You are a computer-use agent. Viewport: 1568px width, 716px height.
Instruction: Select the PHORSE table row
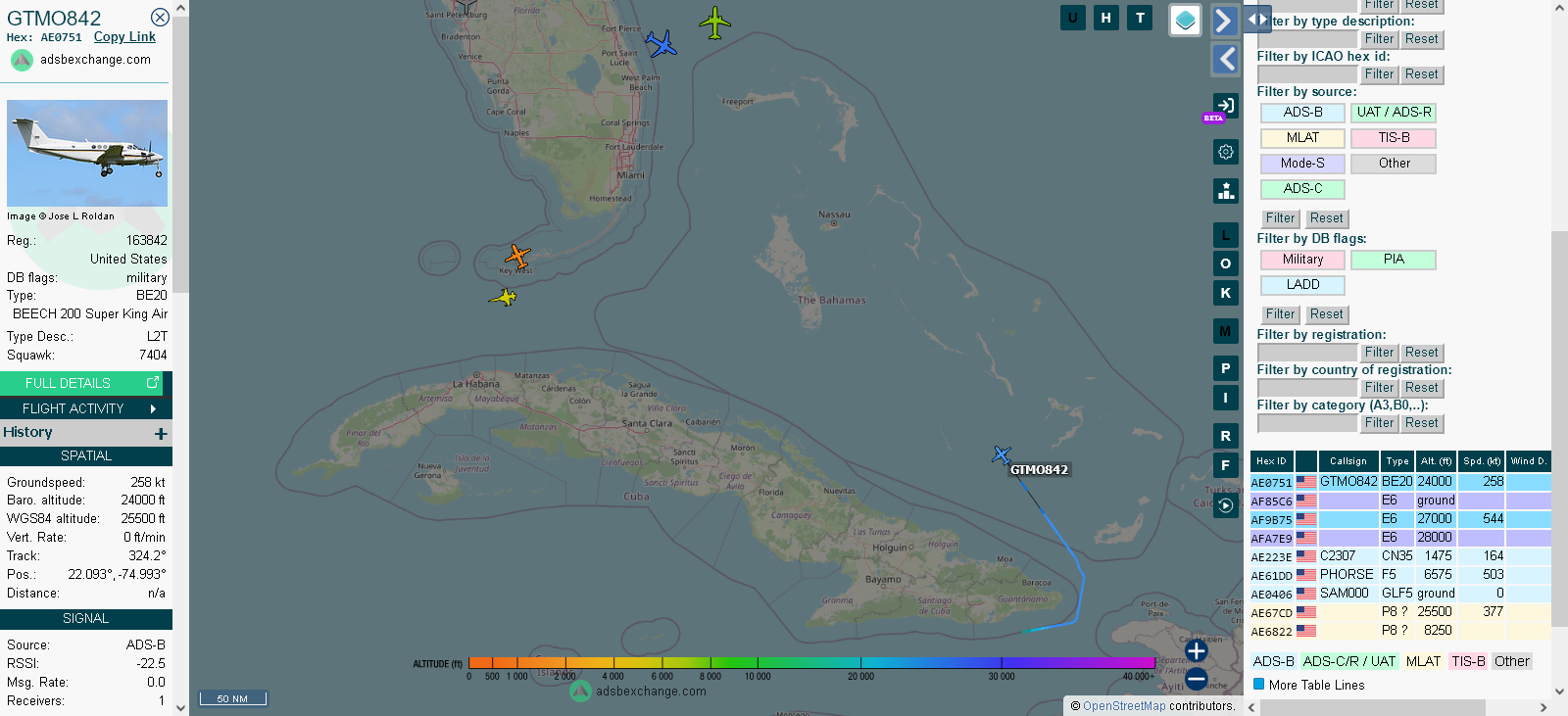click(1400, 575)
